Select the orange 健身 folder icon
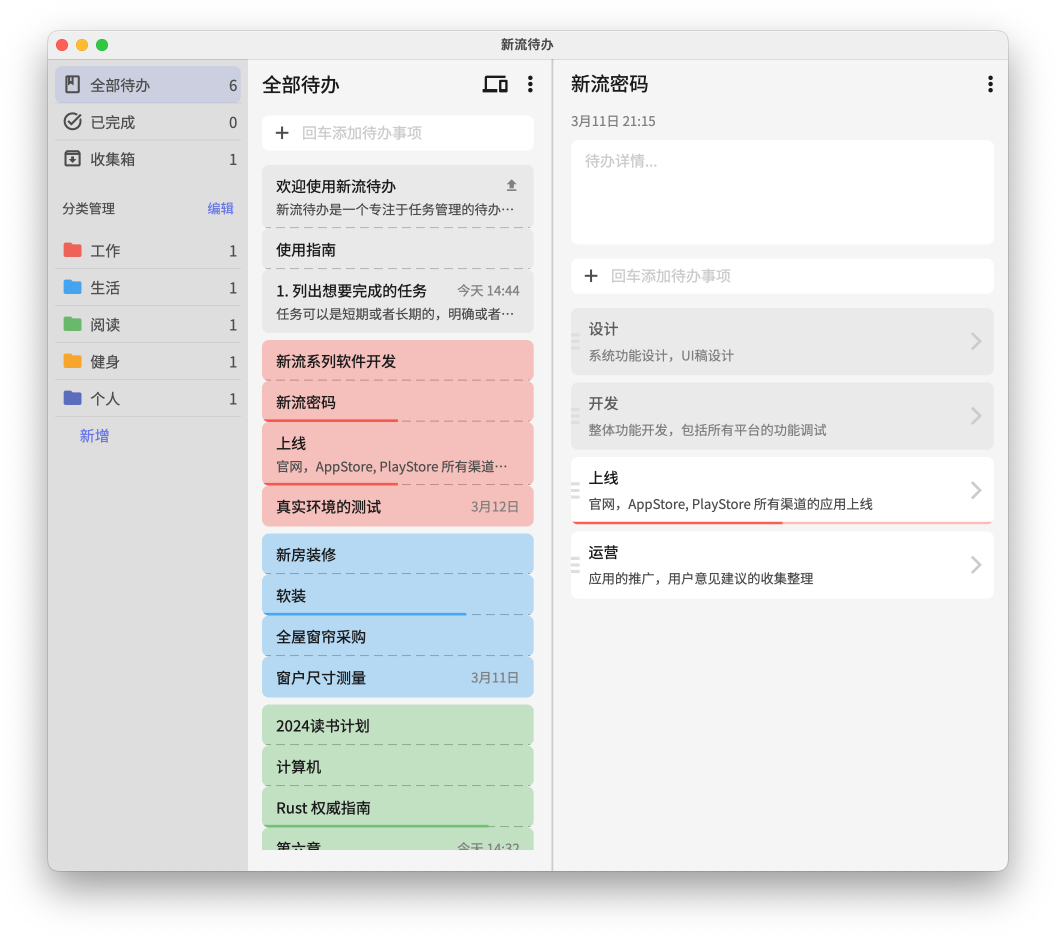 coord(72,361)
